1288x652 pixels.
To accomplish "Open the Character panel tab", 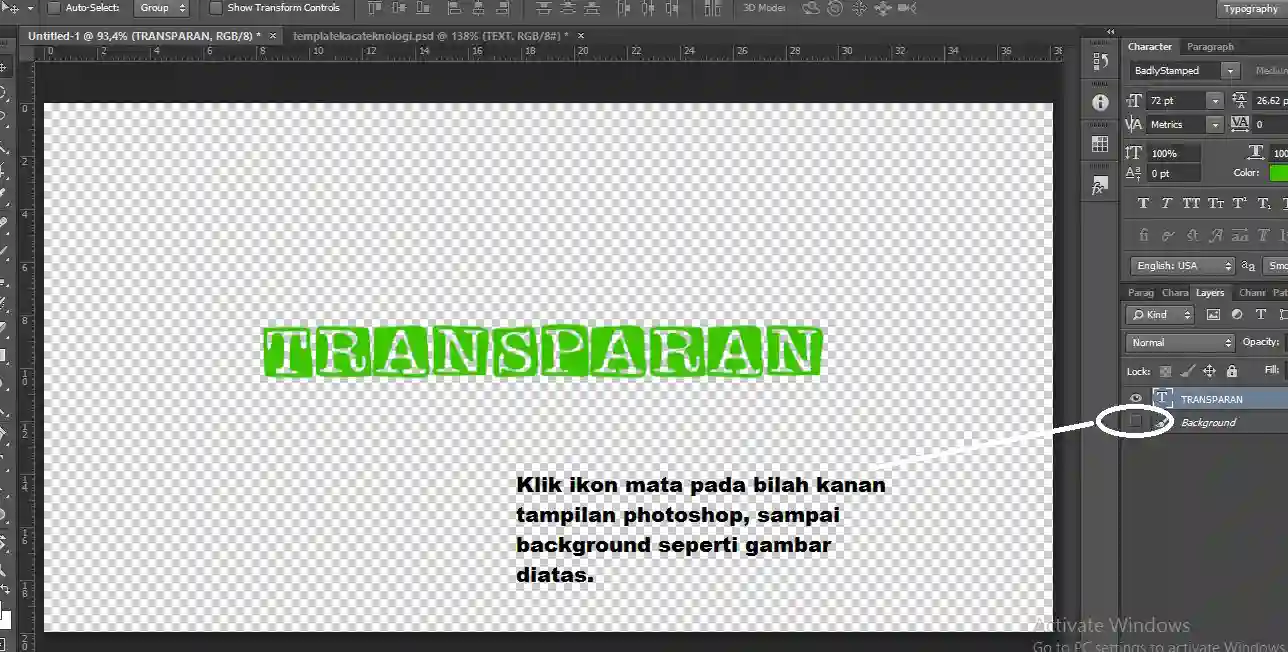I will click(1150, 47).
